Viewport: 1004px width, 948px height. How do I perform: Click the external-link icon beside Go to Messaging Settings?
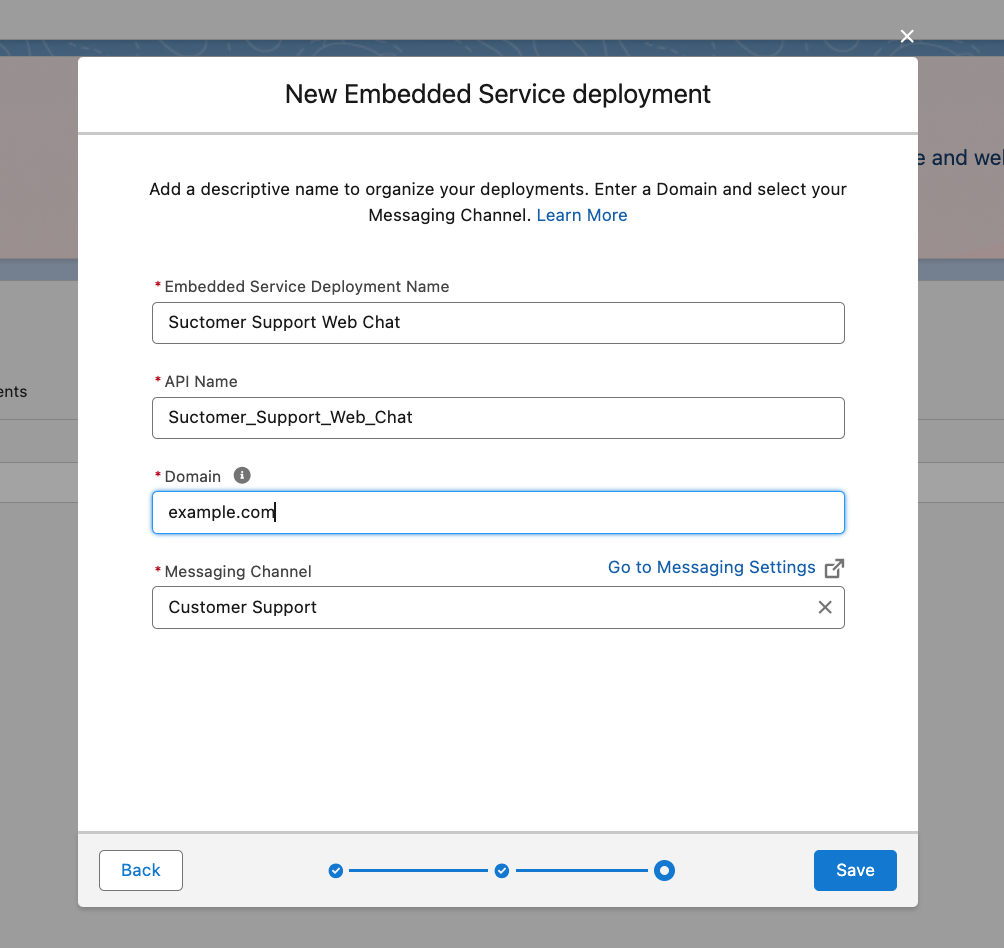click(835, 567)
